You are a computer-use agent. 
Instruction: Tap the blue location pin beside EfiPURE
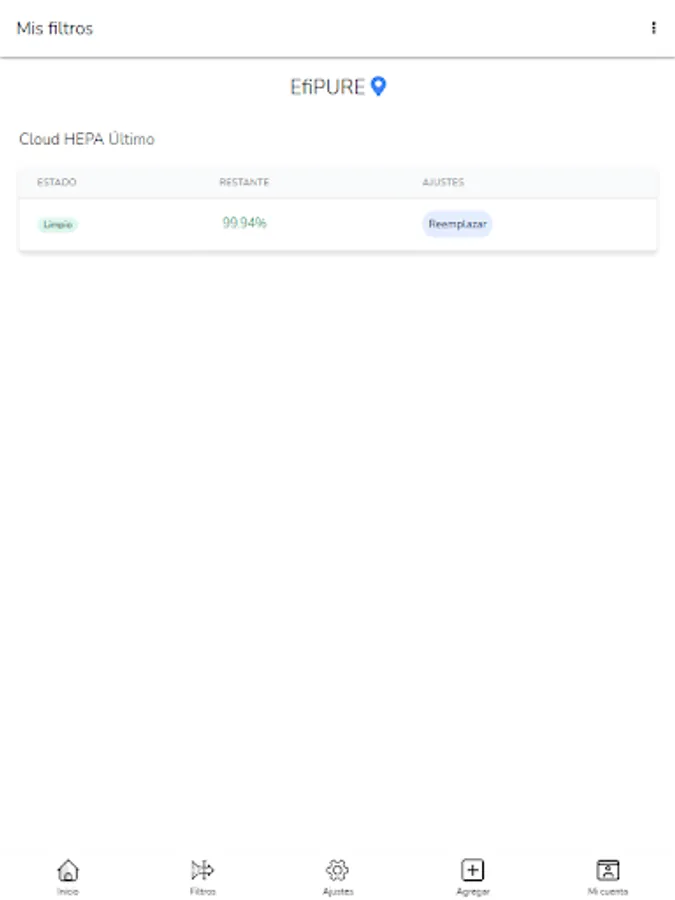click(378, 86)
